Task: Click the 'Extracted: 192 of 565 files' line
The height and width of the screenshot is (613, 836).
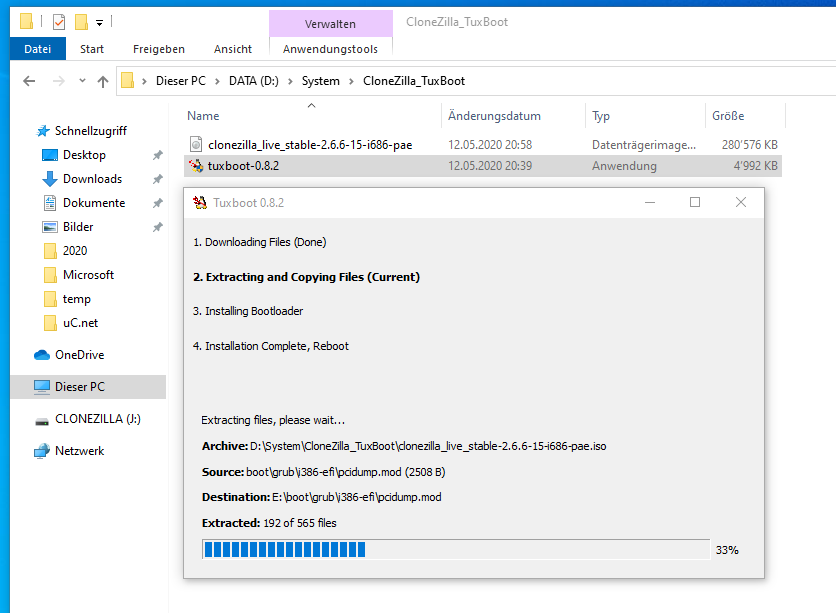Action: pos(269,523)
